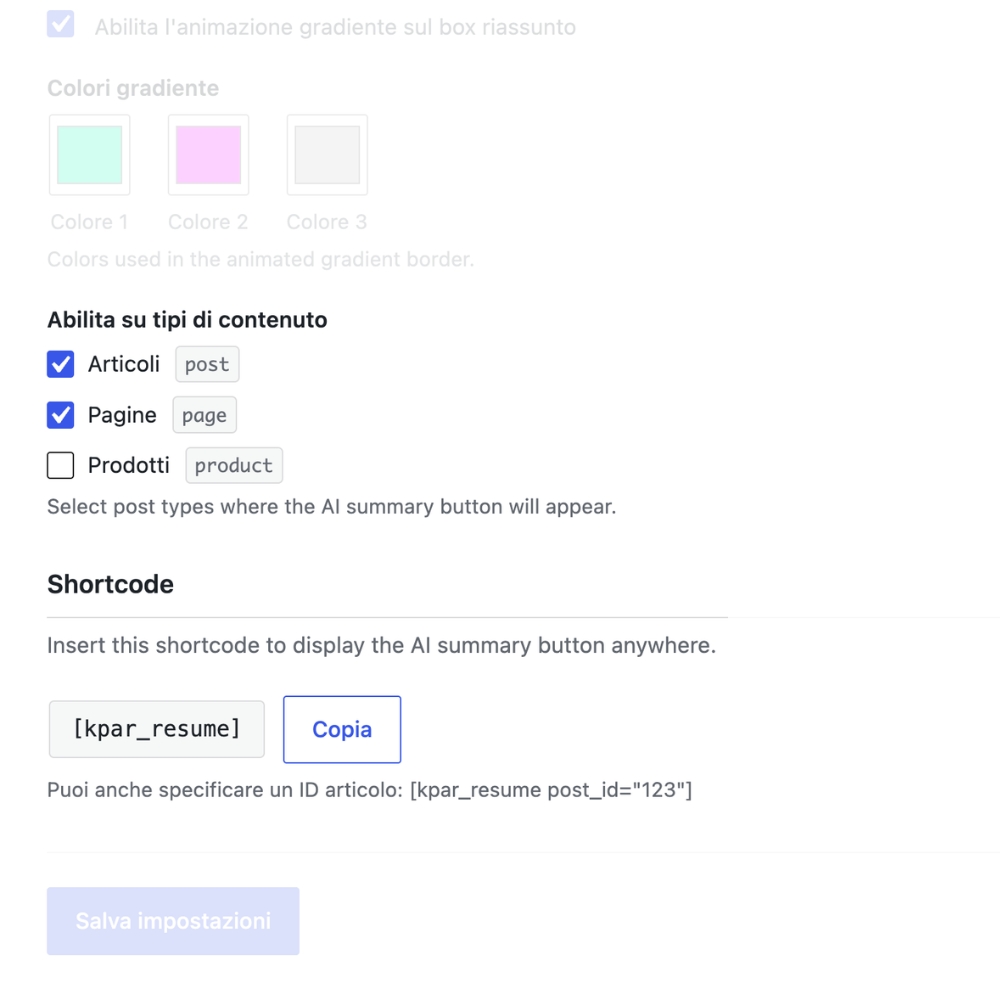The width and height of the screenshot is (1000, 1000).
Task: Uncheck the Pagine checkbox
Action: 61,415
